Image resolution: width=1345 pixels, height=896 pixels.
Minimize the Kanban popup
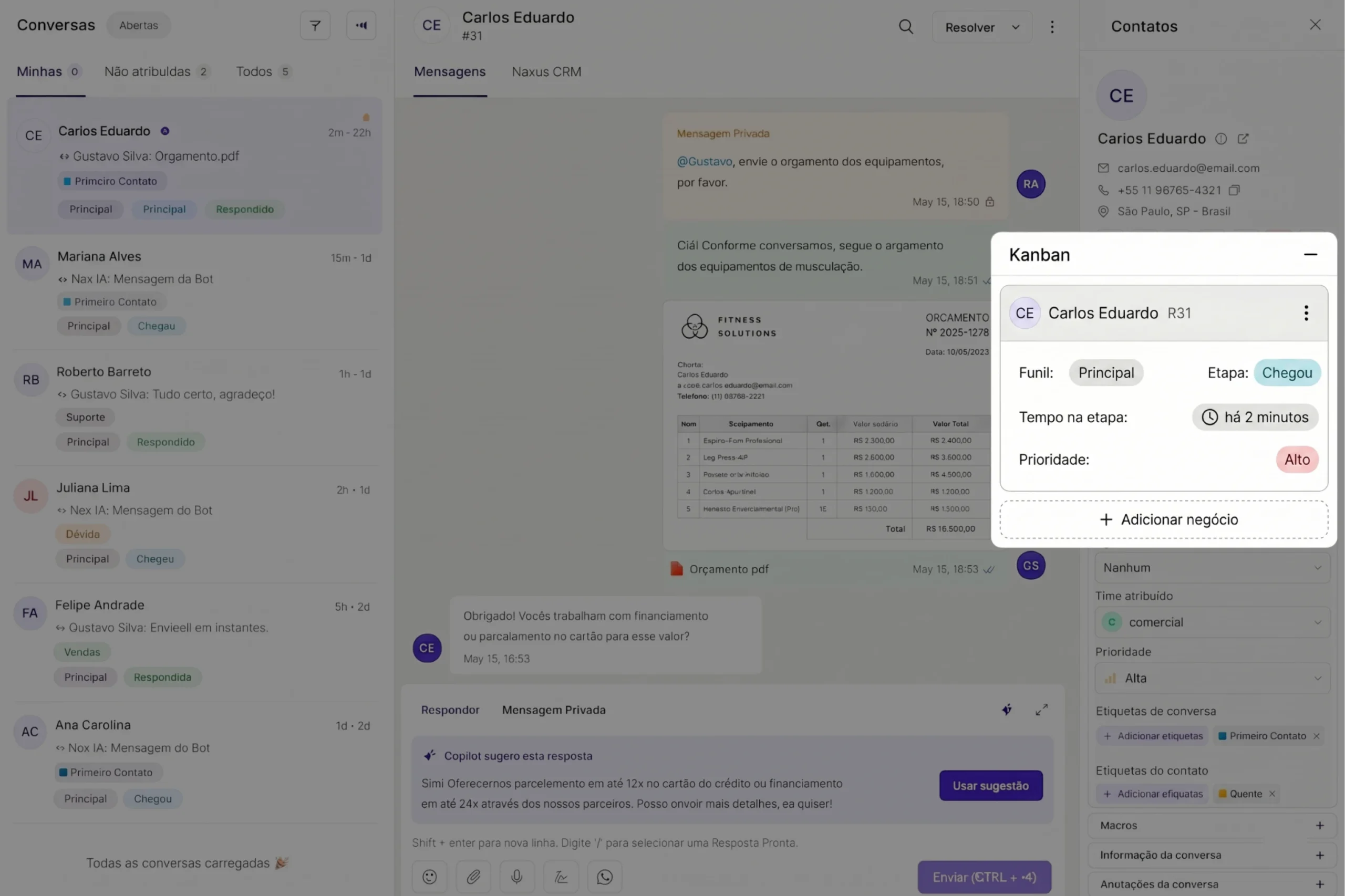tap(1311, 255)
